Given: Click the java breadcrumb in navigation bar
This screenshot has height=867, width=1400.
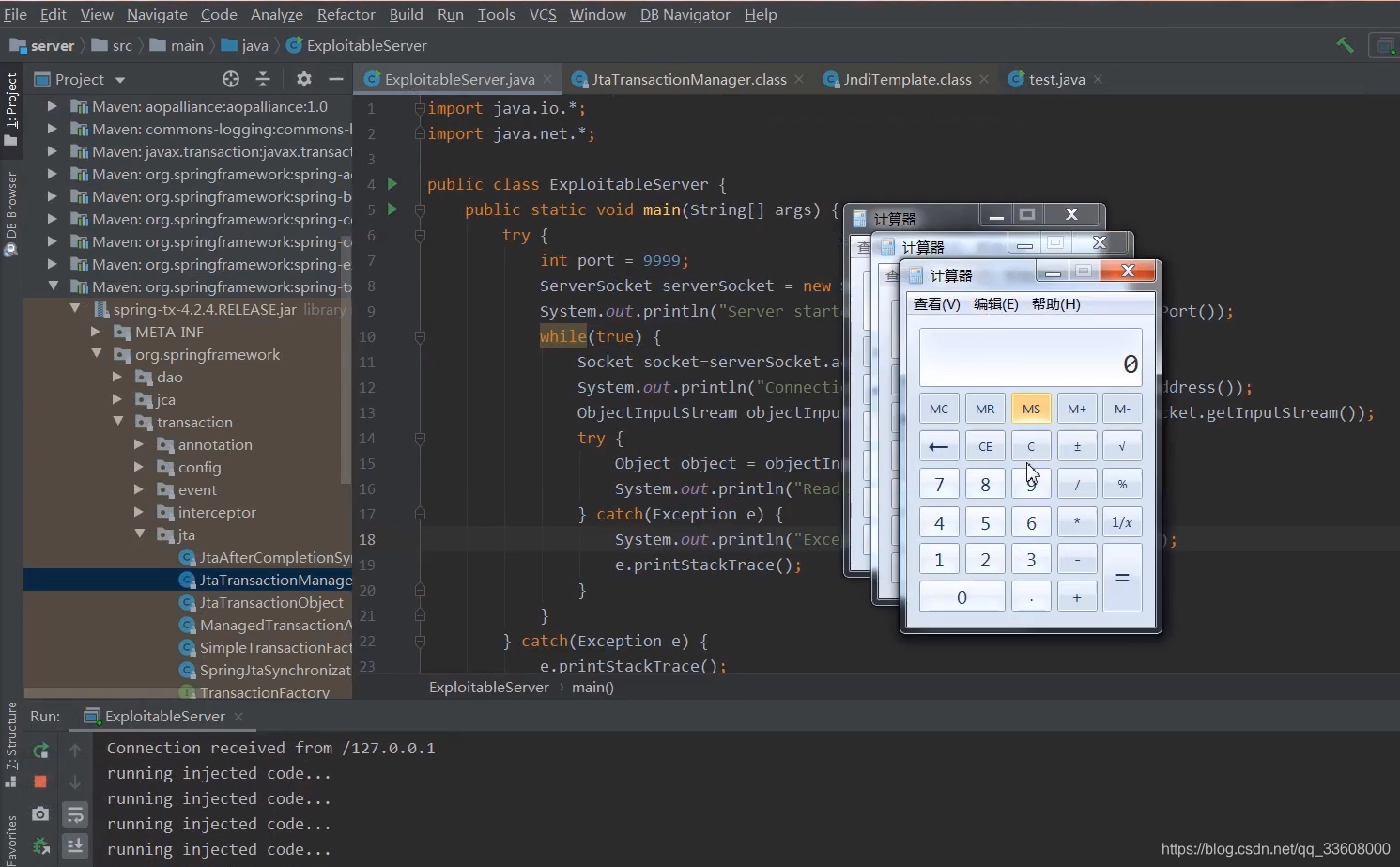Looking at the screenshot, I should pos(245,45).
